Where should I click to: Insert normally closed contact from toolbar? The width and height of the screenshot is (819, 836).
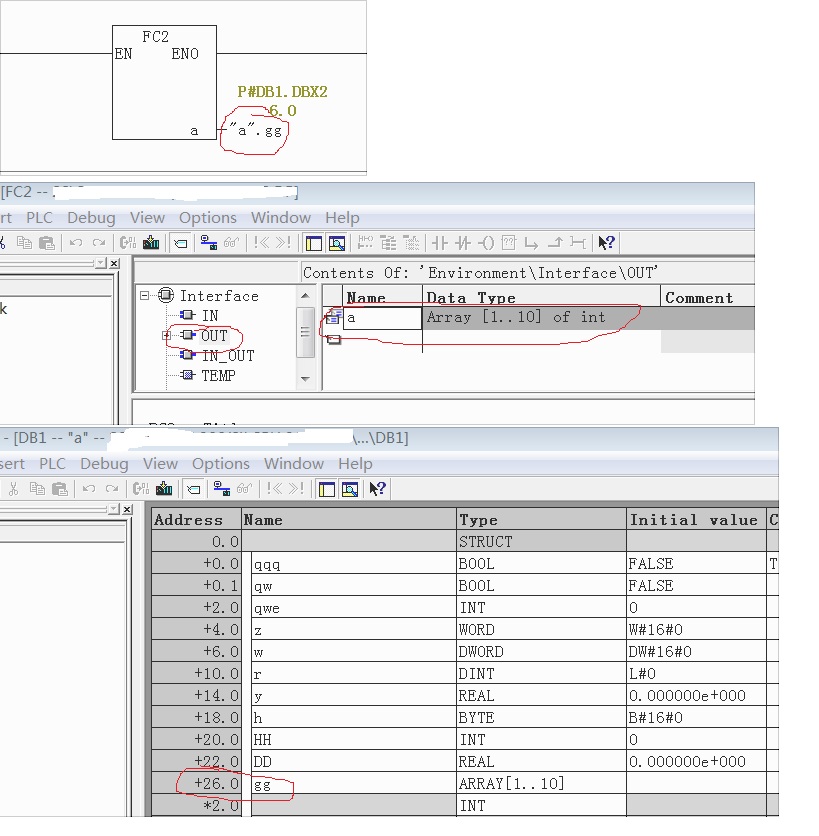pos(463,243)
